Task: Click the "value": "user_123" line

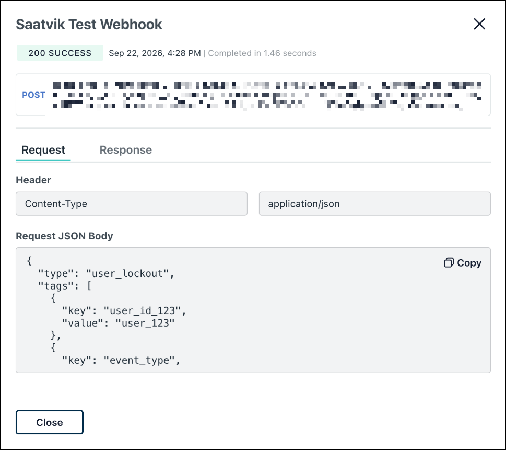Action: tap(118, 323)
